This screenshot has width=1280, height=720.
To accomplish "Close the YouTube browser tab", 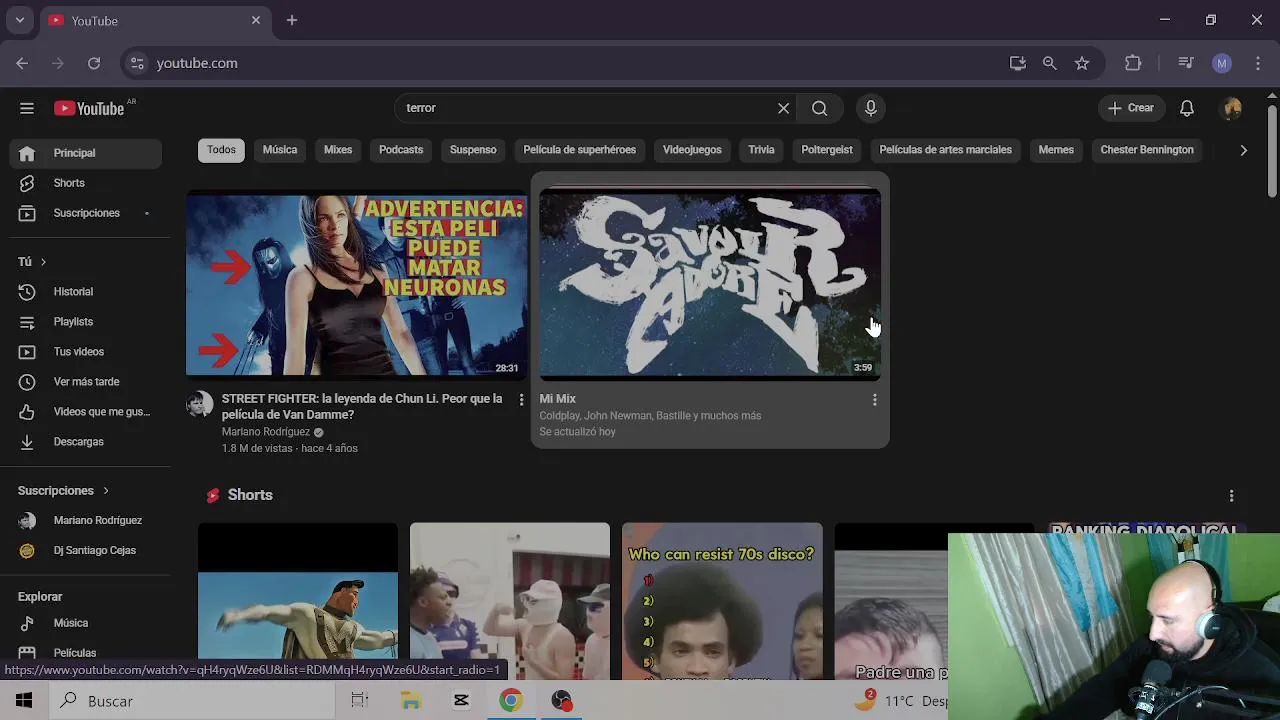I will pos(256,20).
